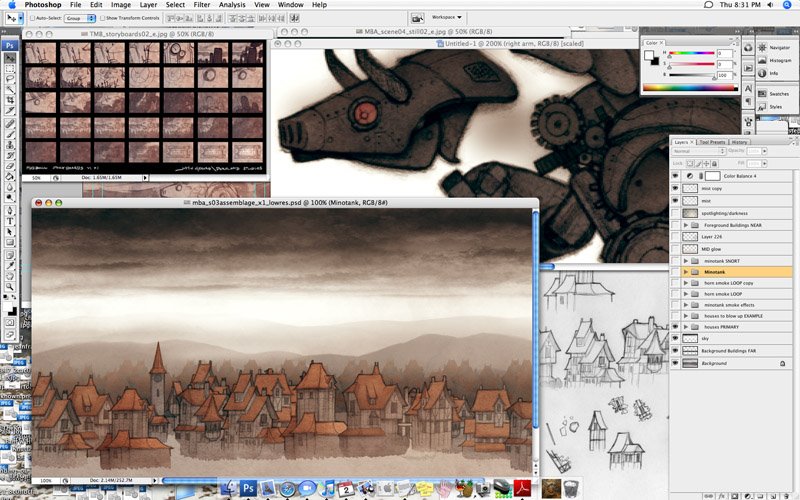Hide the mist copy layer
The image size is (800, 500).
pyautogui.click(x=675, y=188)
